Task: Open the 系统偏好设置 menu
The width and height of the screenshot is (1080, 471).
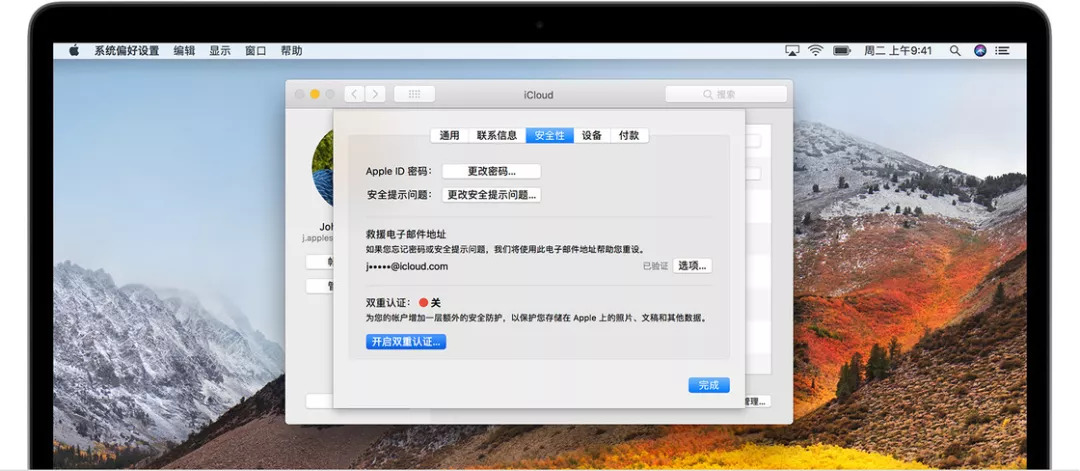Action: (x=127, y=51)
